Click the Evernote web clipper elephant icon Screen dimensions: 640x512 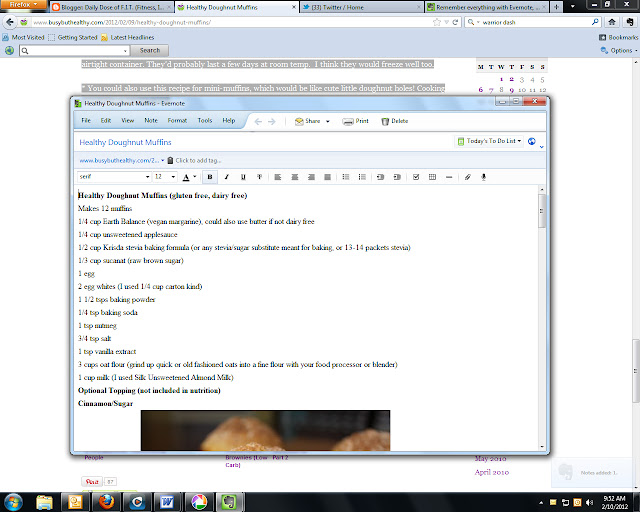point(629,22)
